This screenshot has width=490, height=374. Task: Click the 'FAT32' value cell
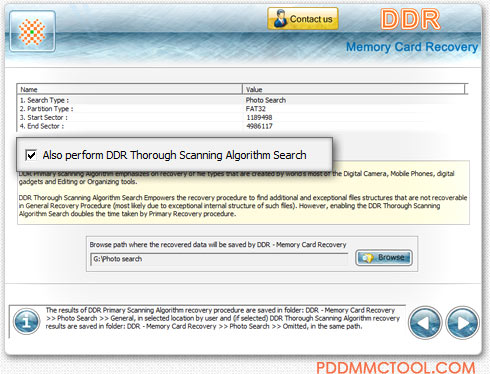[x=256, y=109]
